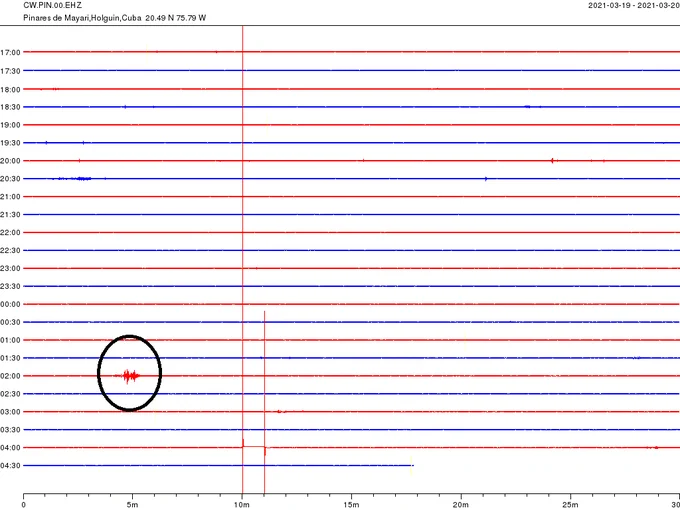Select the 03:00 time row label
680x510 pixels.
[x=10, y=412]
